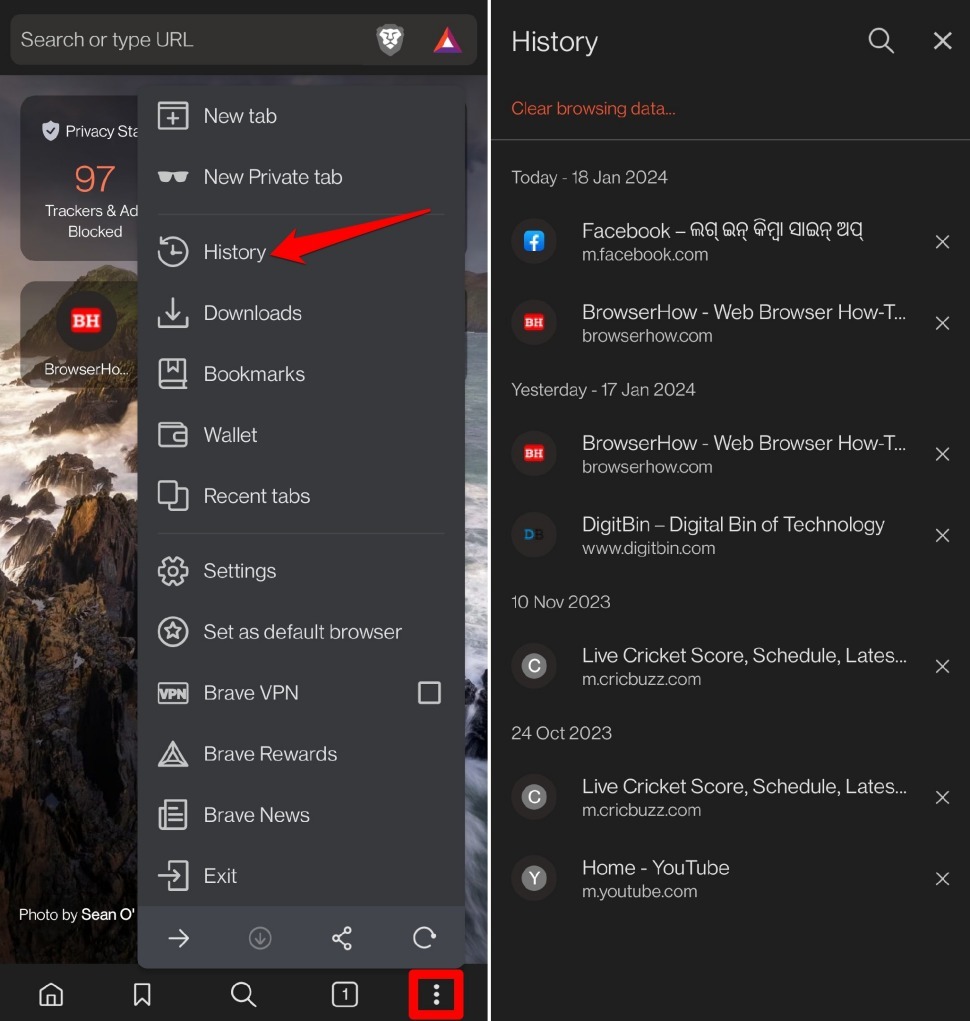Tap the download page icon in menu footer
The image size is (970, 1021).
(260, 938)
